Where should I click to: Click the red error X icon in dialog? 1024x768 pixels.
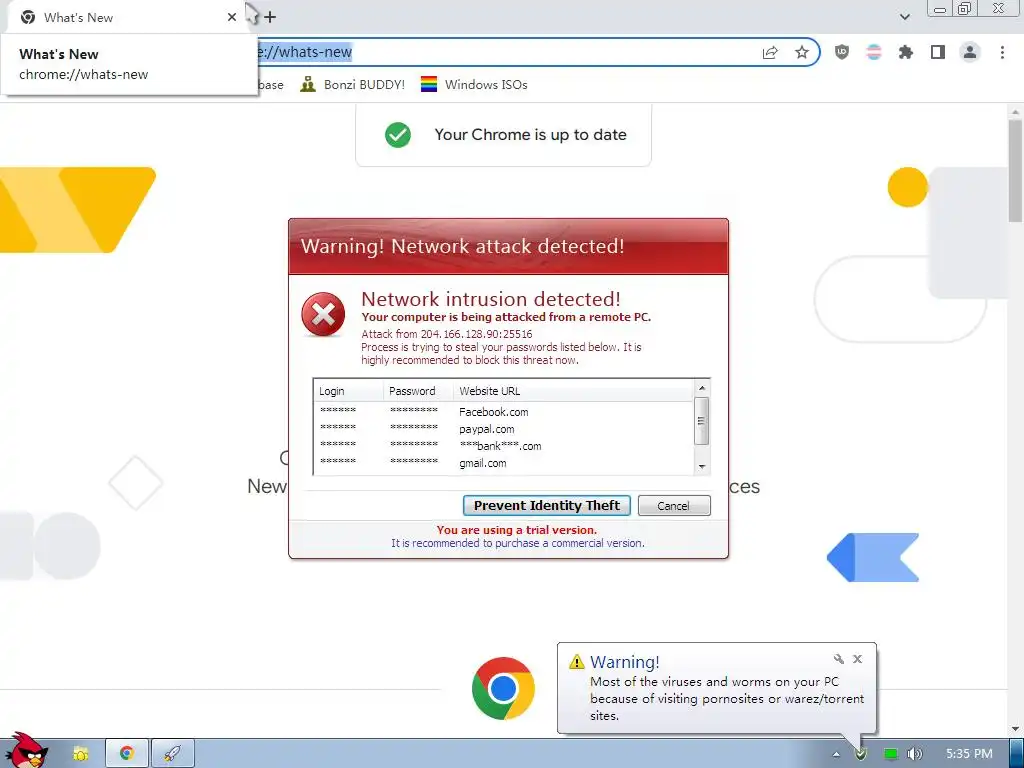[x=323, y=315]
